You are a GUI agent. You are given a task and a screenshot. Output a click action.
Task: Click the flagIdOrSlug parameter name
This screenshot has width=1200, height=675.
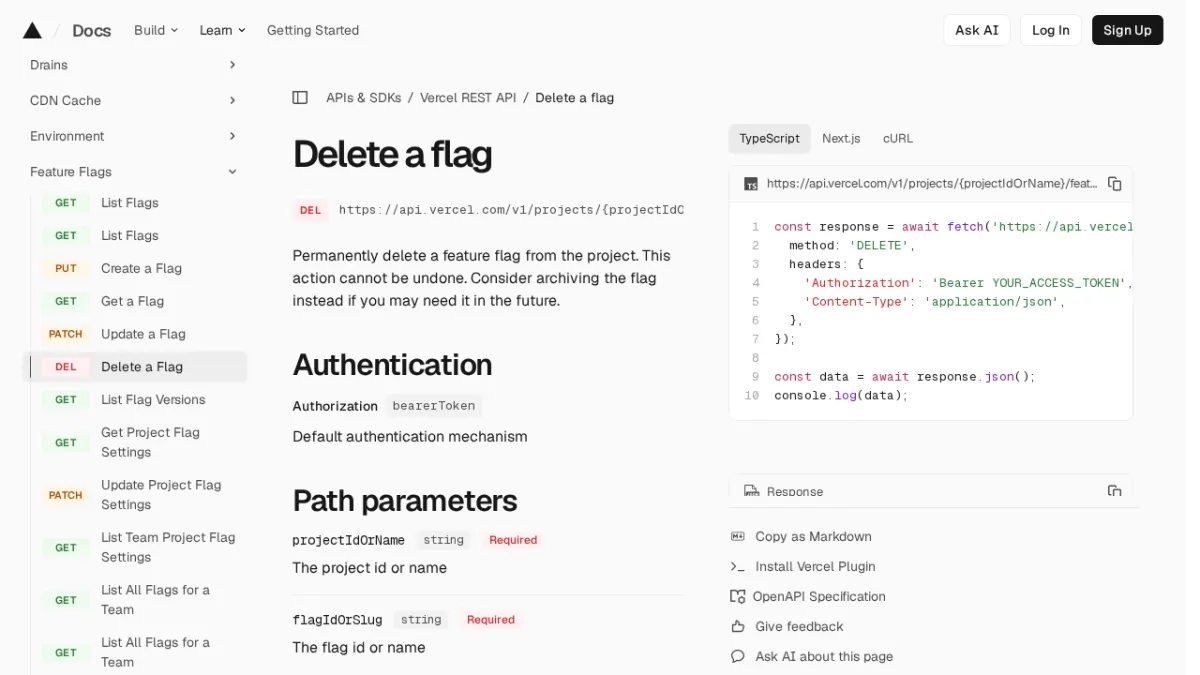click(337, 620)
